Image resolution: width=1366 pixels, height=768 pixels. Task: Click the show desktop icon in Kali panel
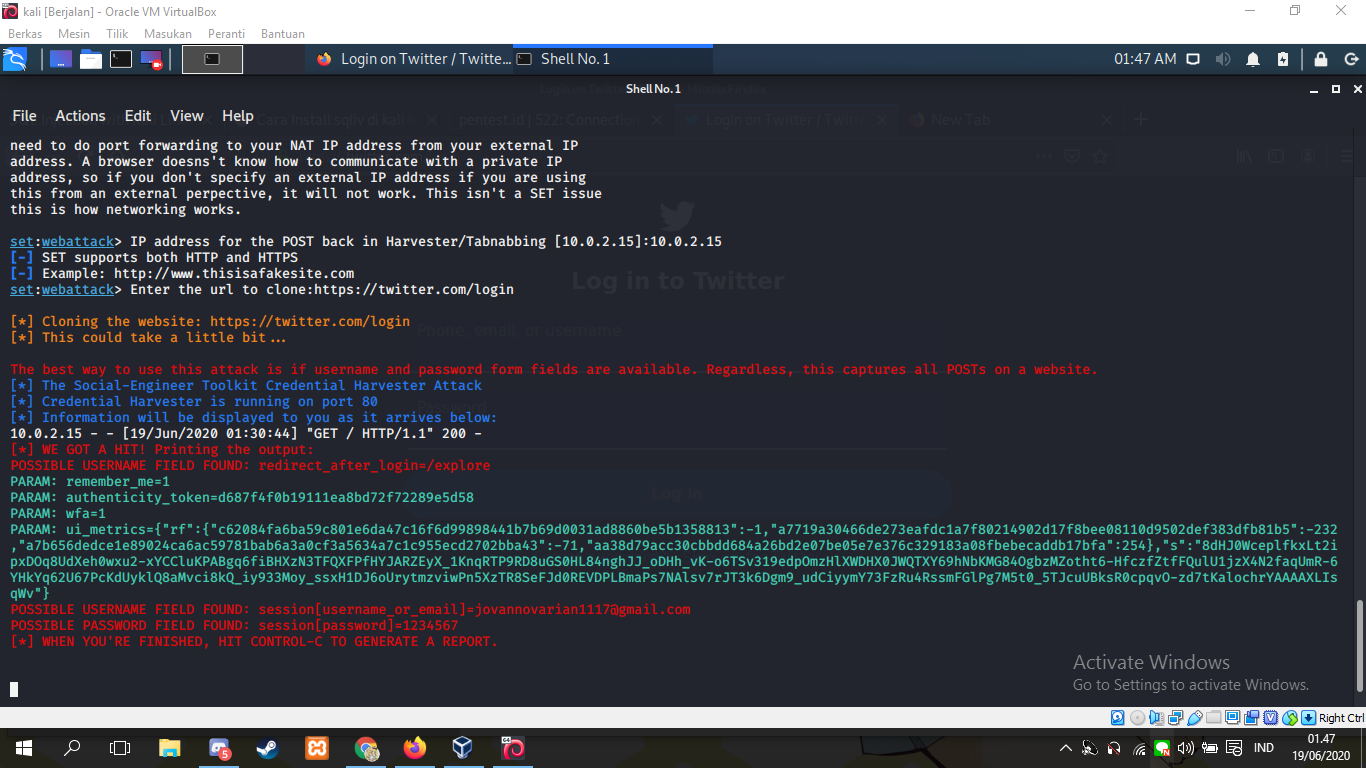[x=61, y=59]
